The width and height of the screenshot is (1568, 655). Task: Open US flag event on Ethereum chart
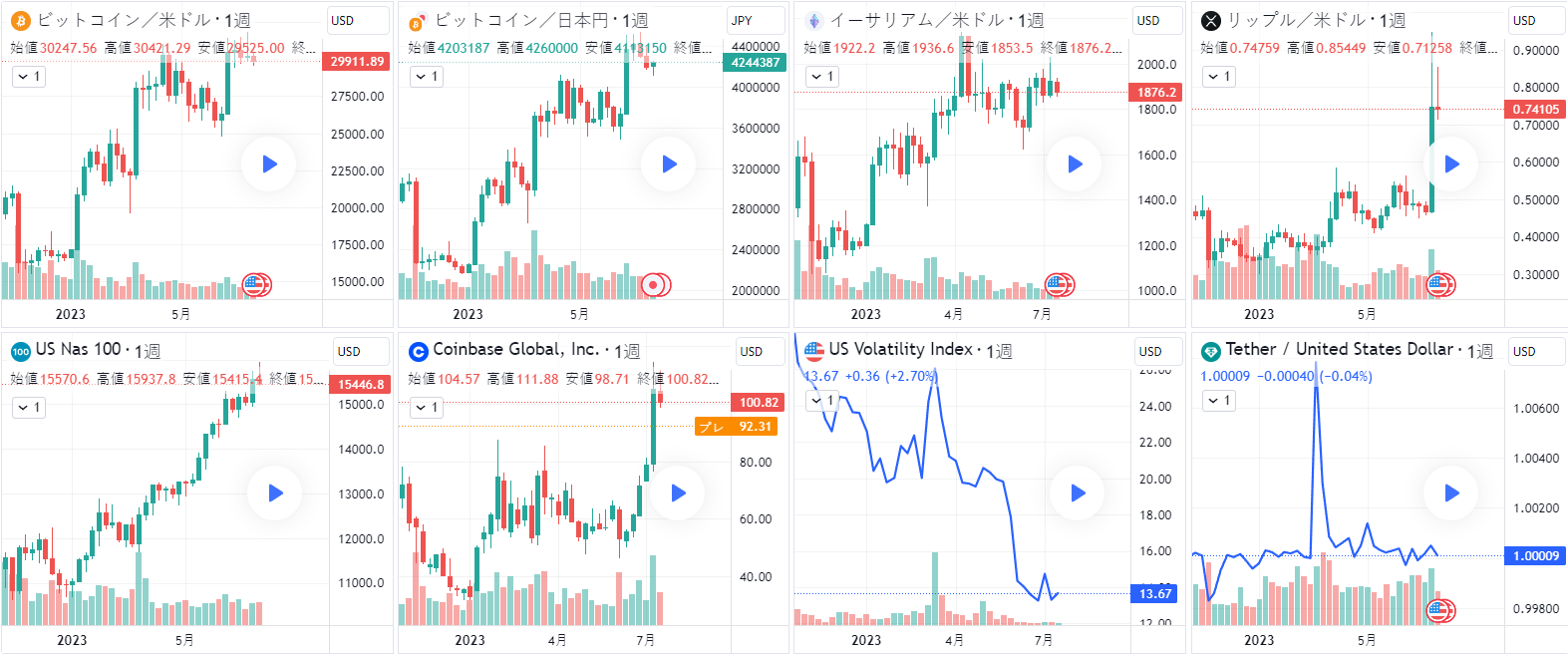[x=1057, y=285]
